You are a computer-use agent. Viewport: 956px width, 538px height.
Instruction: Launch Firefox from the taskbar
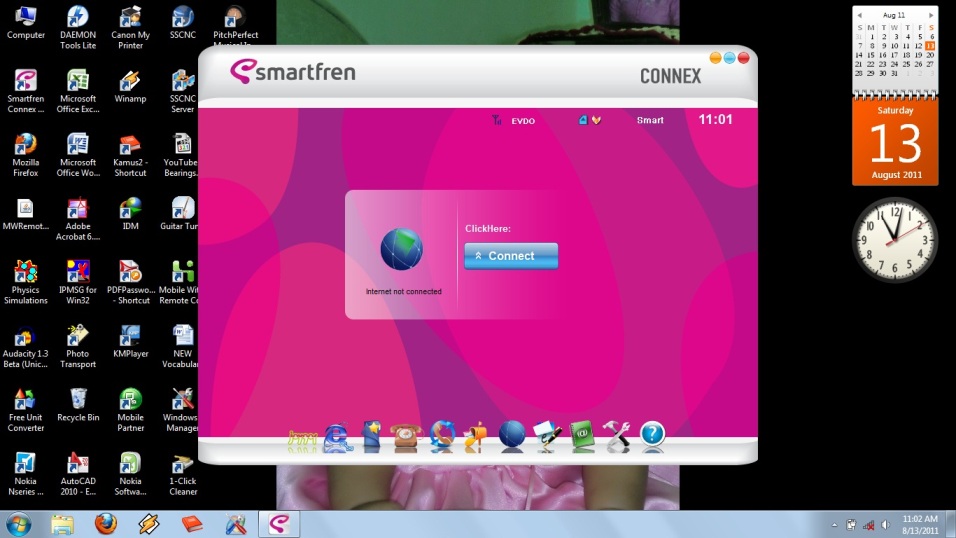pos(105,524)
